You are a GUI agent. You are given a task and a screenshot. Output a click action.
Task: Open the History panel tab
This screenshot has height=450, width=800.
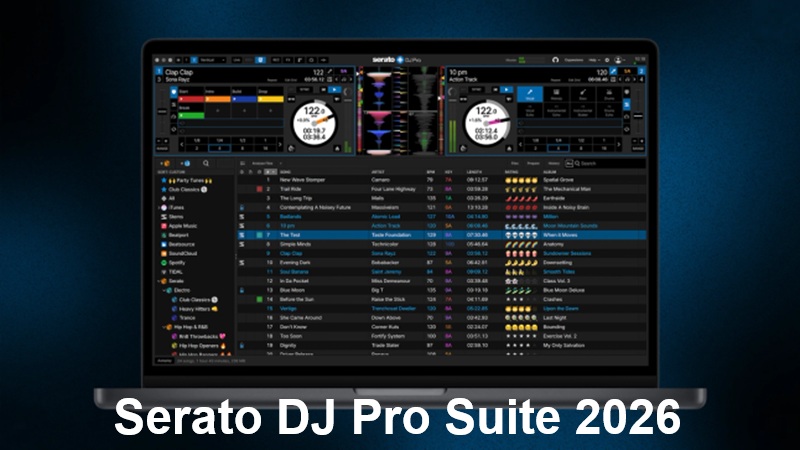pyautogui.click(x=554, y=163)
